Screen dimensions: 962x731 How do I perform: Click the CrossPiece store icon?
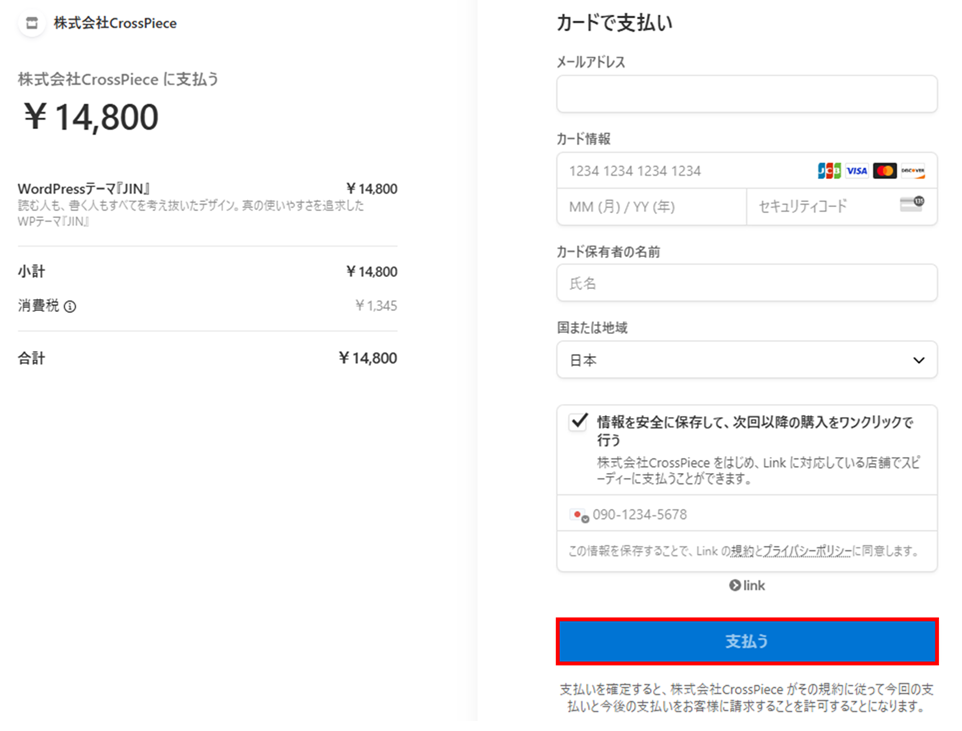click(x=32, y=23)
